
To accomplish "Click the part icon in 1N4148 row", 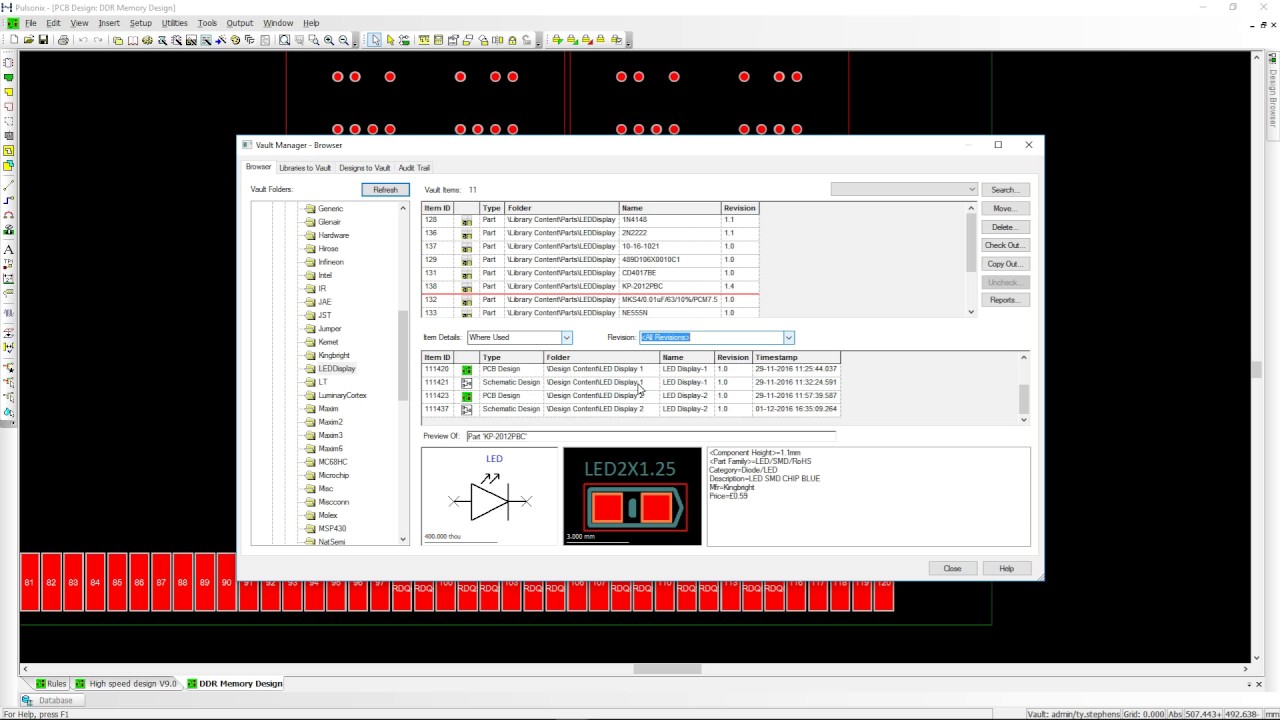I will 466,220.
